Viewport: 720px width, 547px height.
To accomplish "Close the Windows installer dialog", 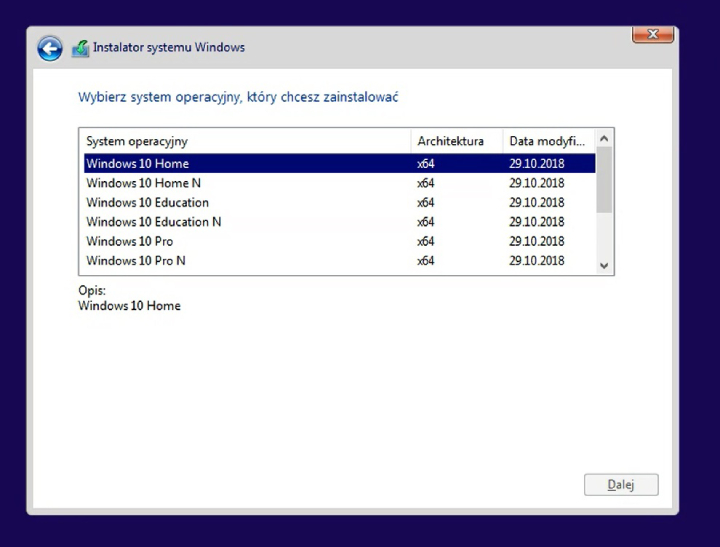I will (x=652, y=34).
